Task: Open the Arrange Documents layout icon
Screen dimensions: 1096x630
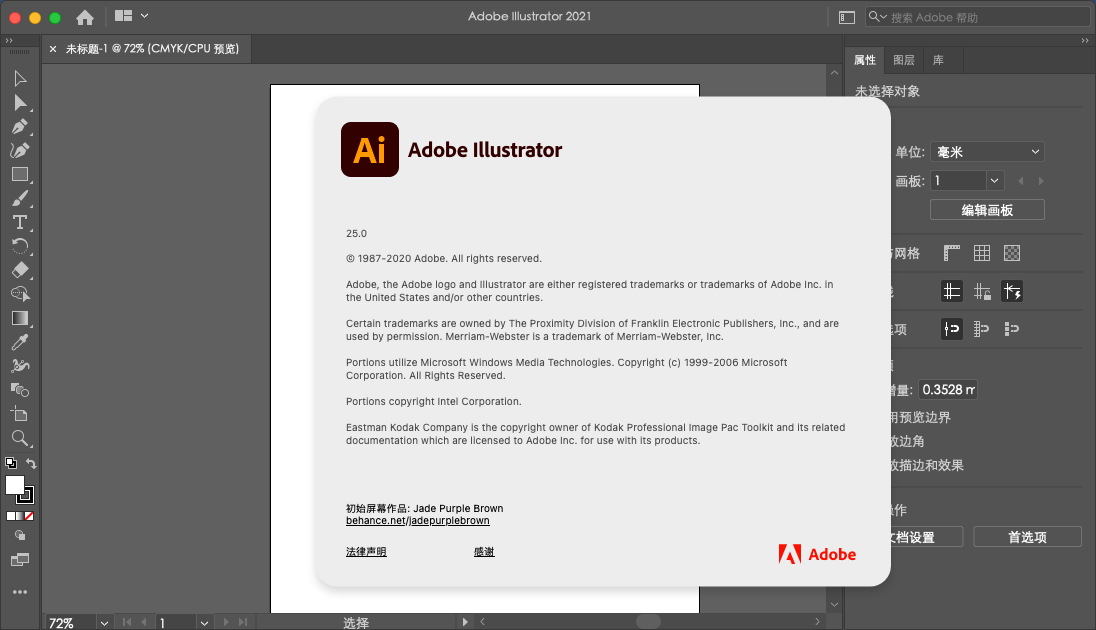Action: 124,15
